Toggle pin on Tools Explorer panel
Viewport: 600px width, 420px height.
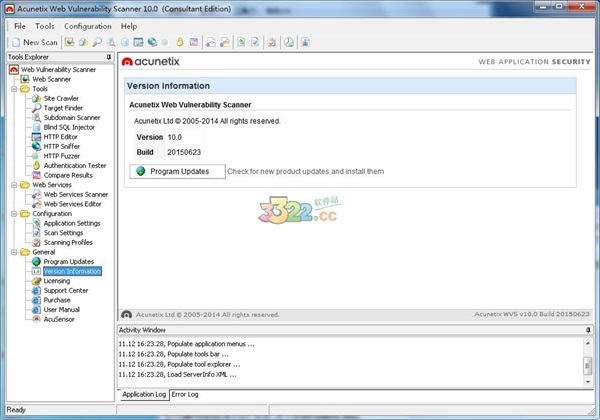[x=109, y=57]
